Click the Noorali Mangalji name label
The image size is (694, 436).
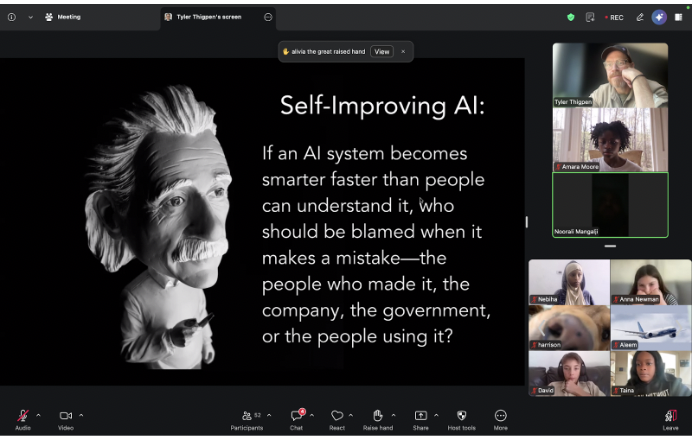[x=576, y=232]
